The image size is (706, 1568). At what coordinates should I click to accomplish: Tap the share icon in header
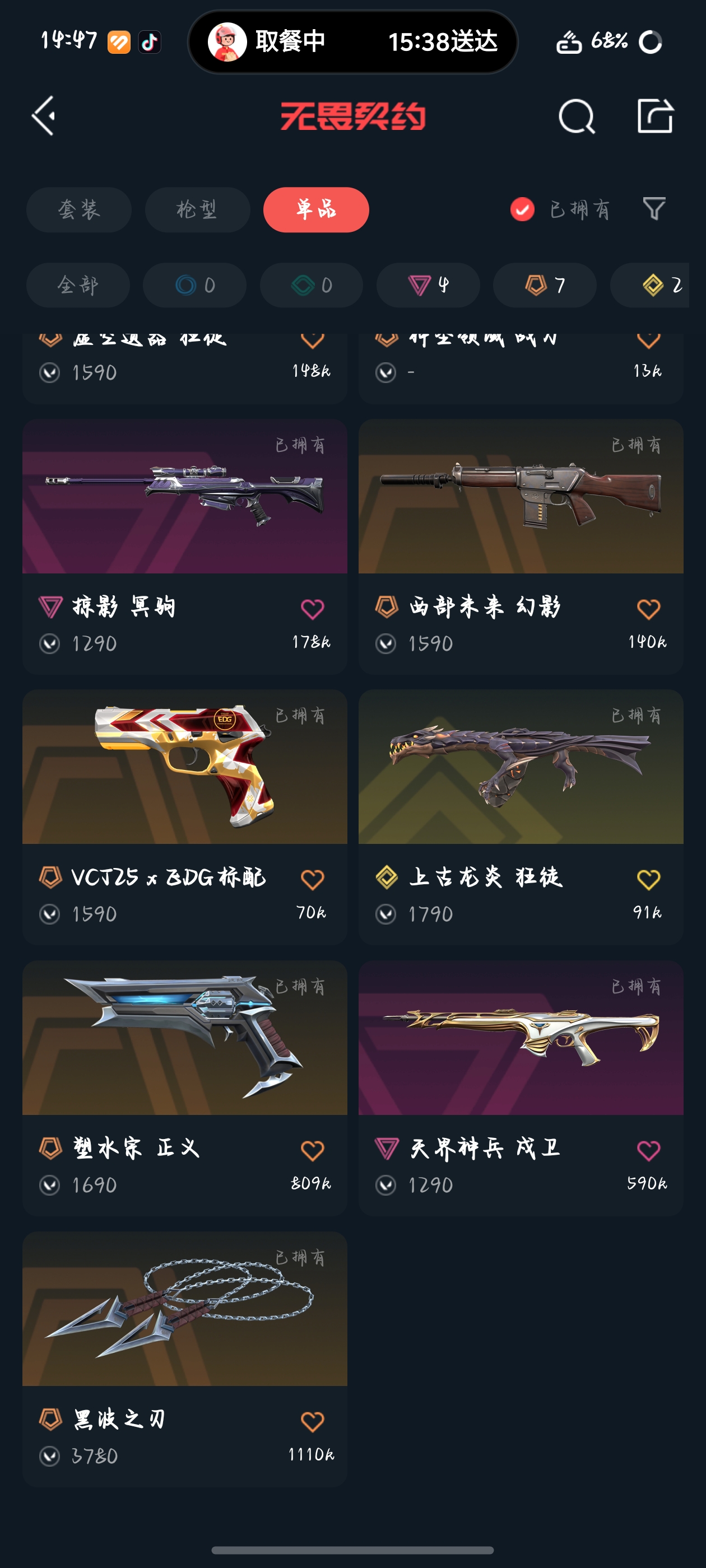click(656, 115)
